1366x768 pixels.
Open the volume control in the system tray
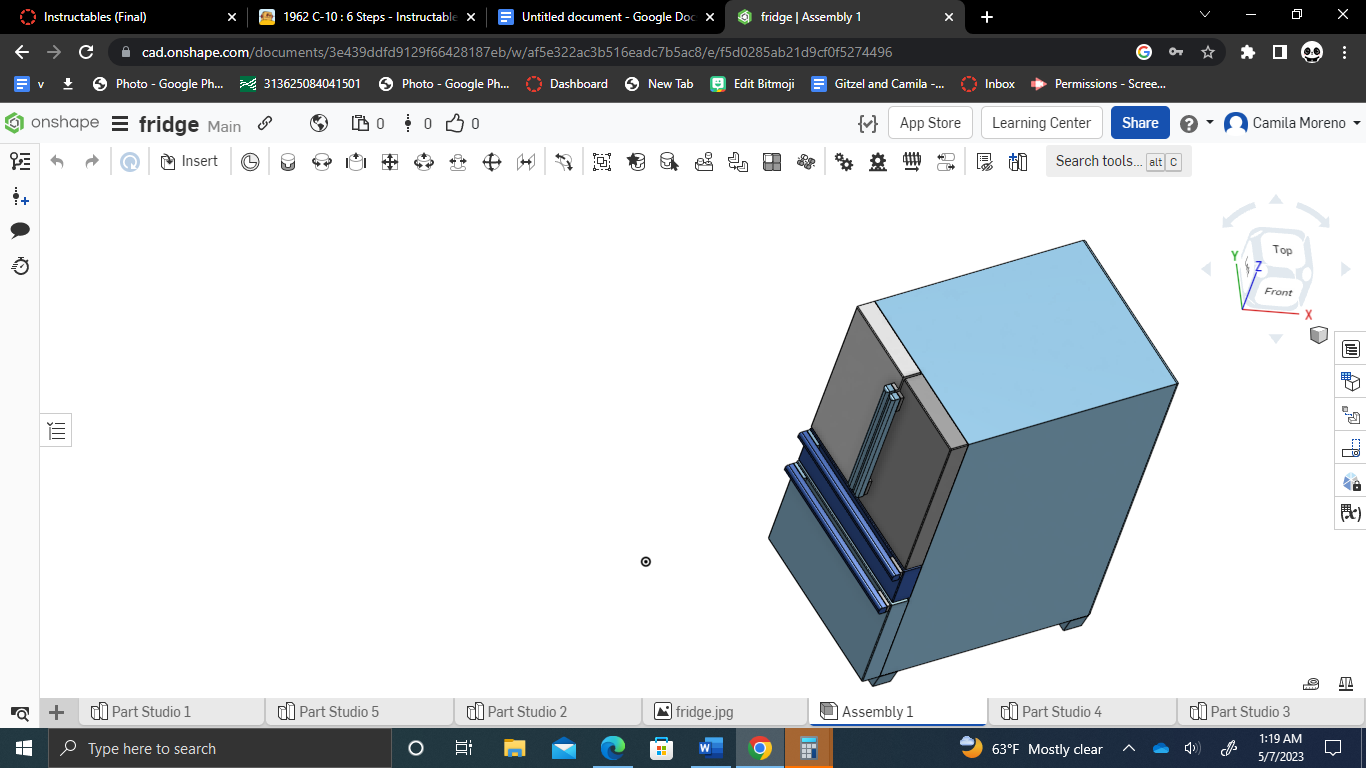click(1191, 748)
